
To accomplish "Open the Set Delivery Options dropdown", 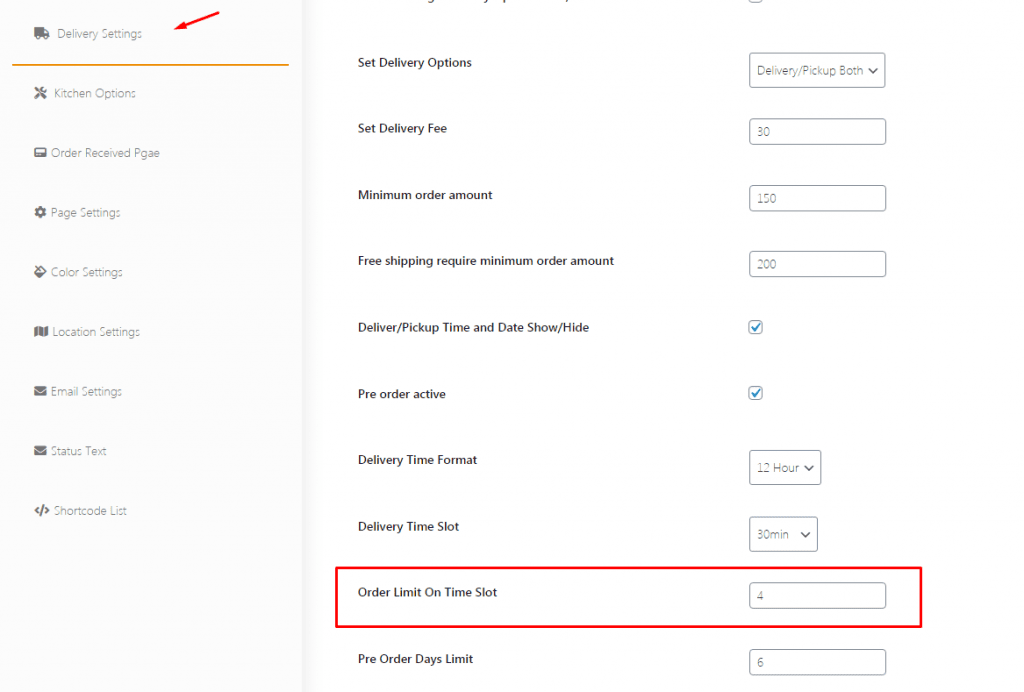I will coord(817,71).
